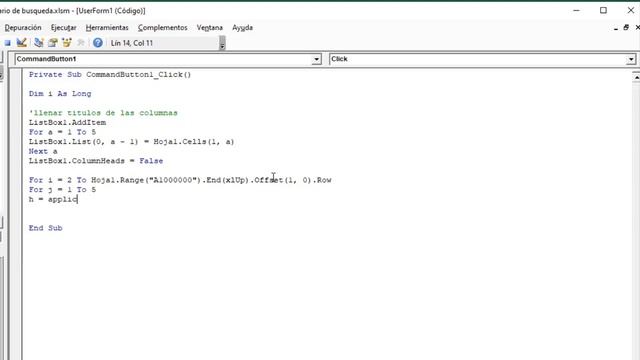Click the Reset (stop) toolbar icon
This screenshot has width=640, height=360.
point(7,43)
